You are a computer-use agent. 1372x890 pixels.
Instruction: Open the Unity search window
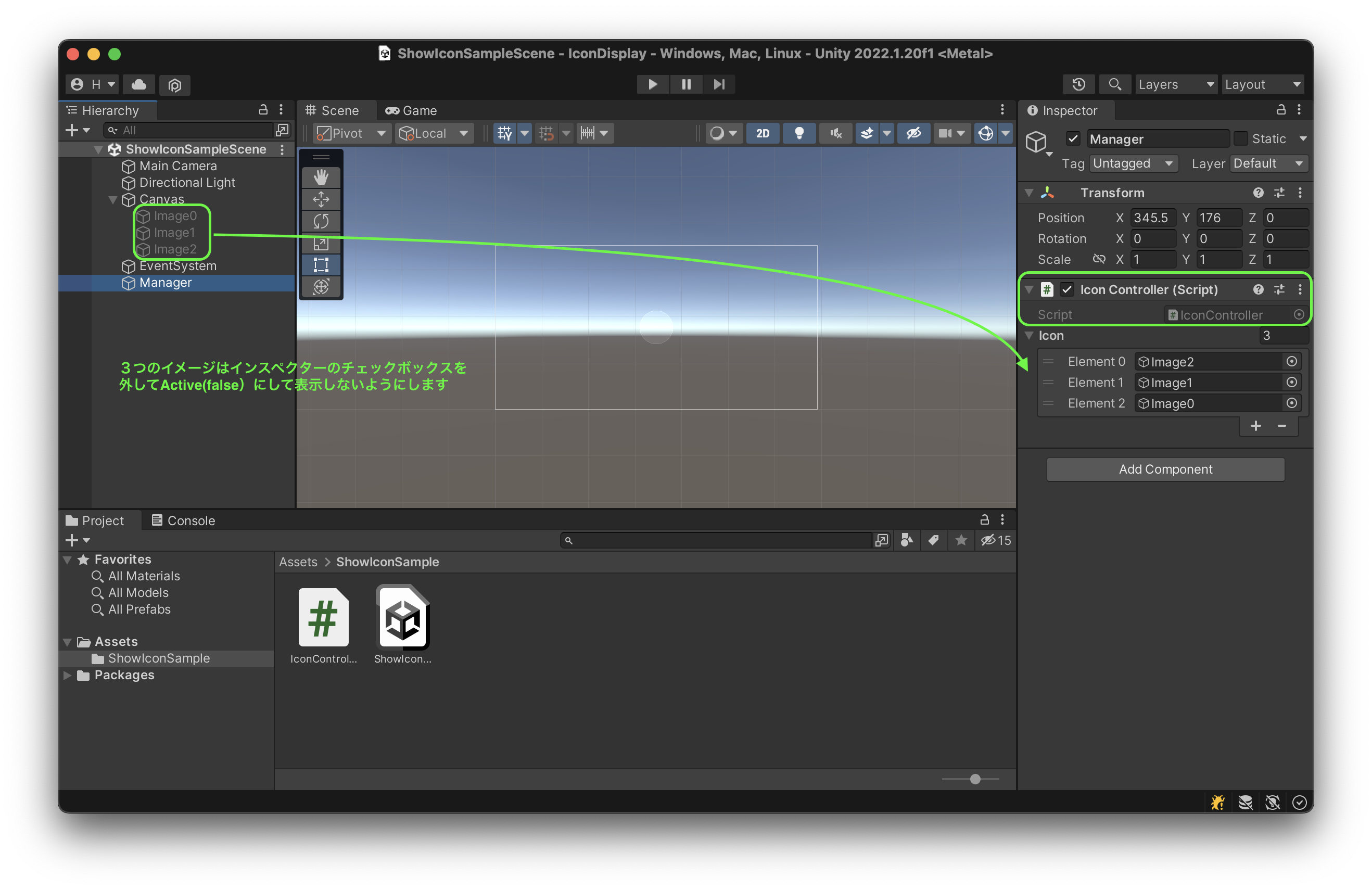(x=1114, y=84)
